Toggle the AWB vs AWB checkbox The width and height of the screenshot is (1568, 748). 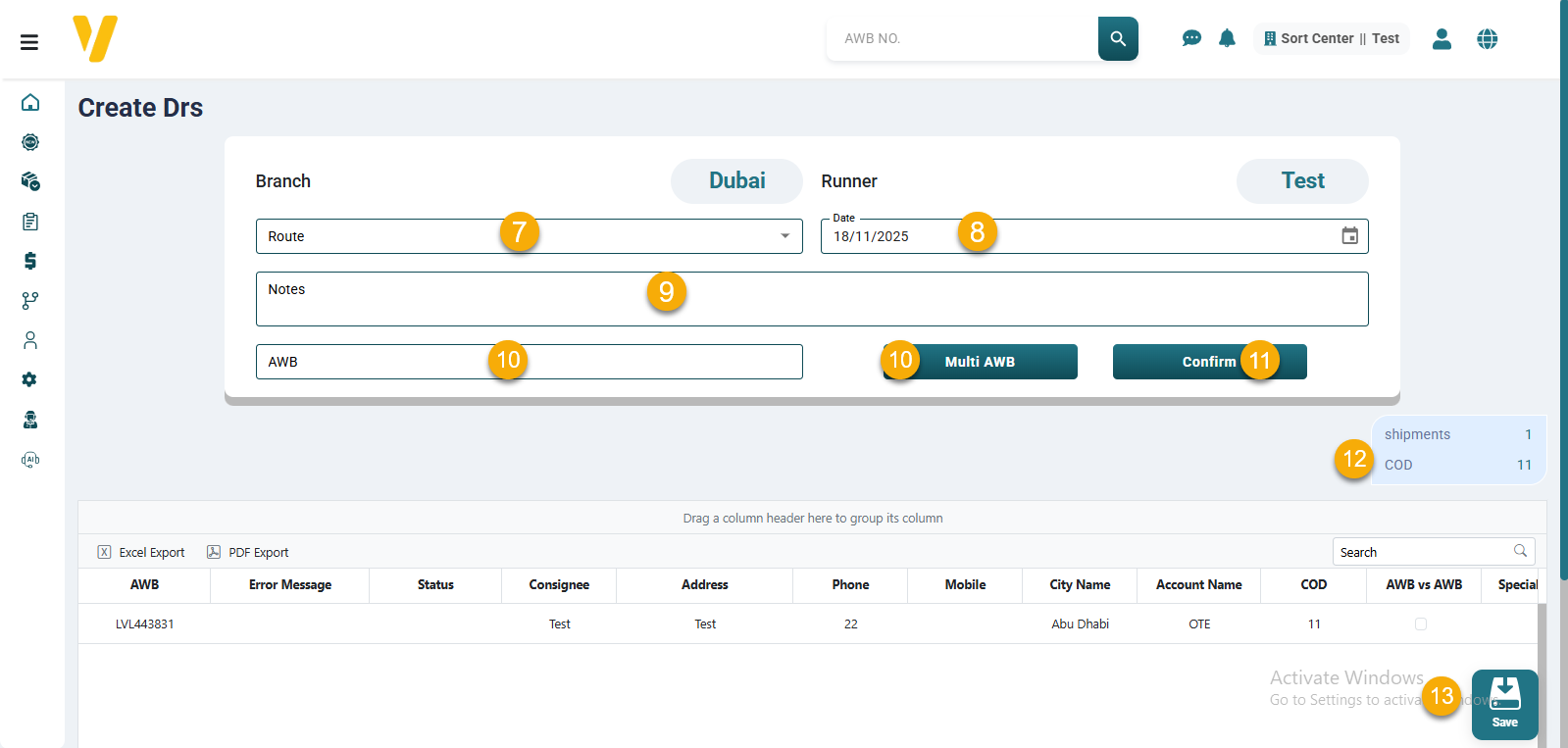pos(1421,624)
